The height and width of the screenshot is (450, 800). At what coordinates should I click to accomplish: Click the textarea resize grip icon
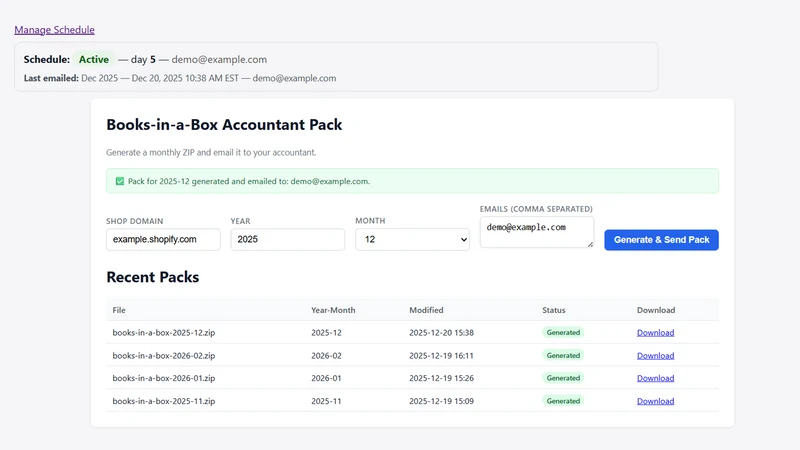590,244
